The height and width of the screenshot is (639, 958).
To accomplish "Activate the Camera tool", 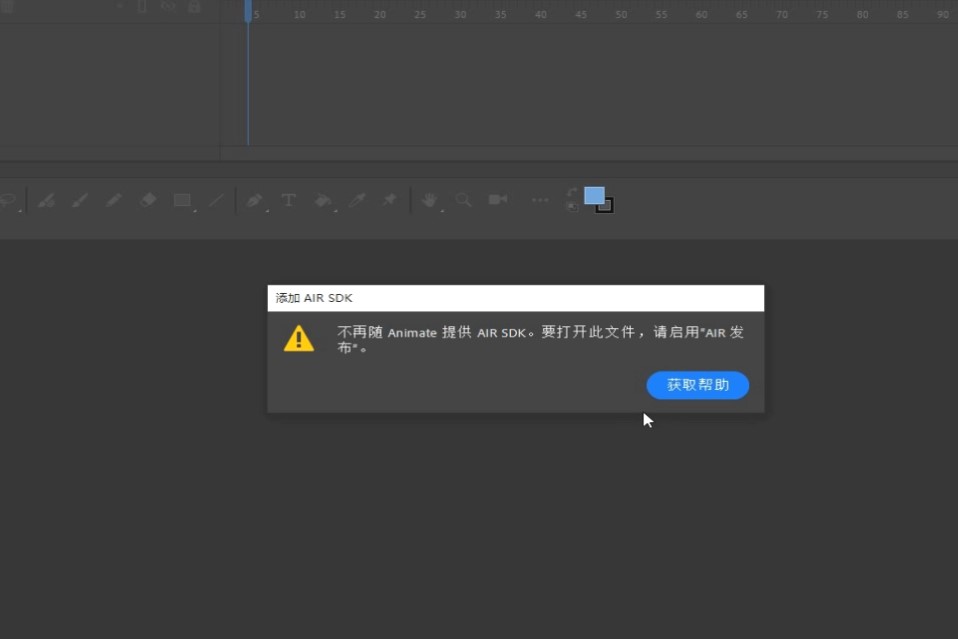I will (x=497, y=200).
